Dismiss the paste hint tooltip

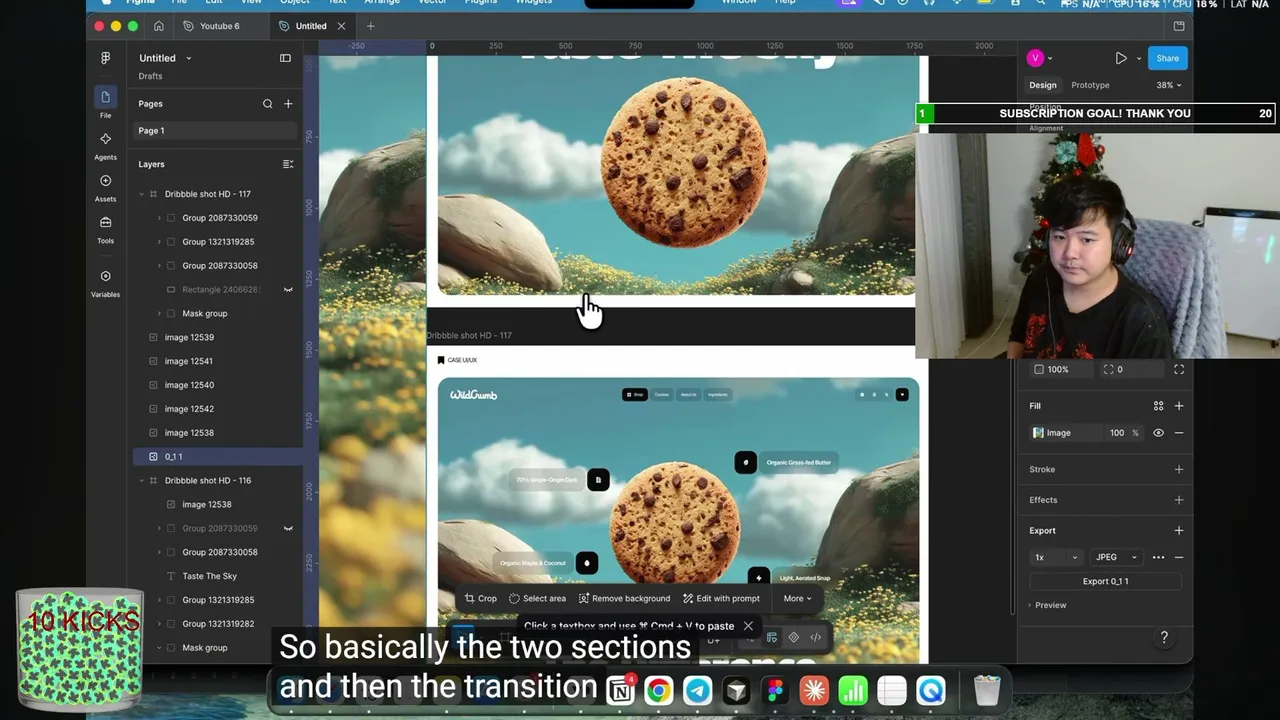pos(748,626)
